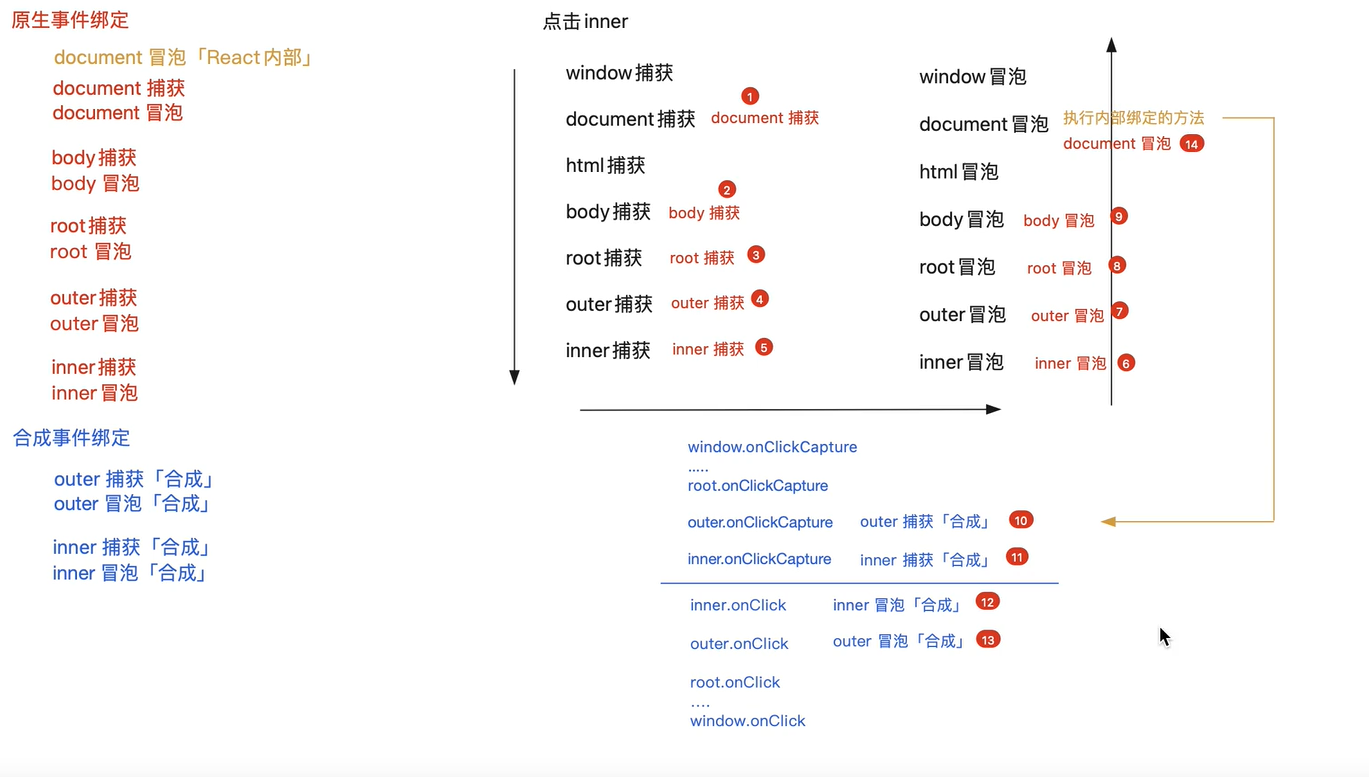Click the blue text 'root.onClickCapture'
This screenshot has width=1369, height=777.
(x=758, y=486)
